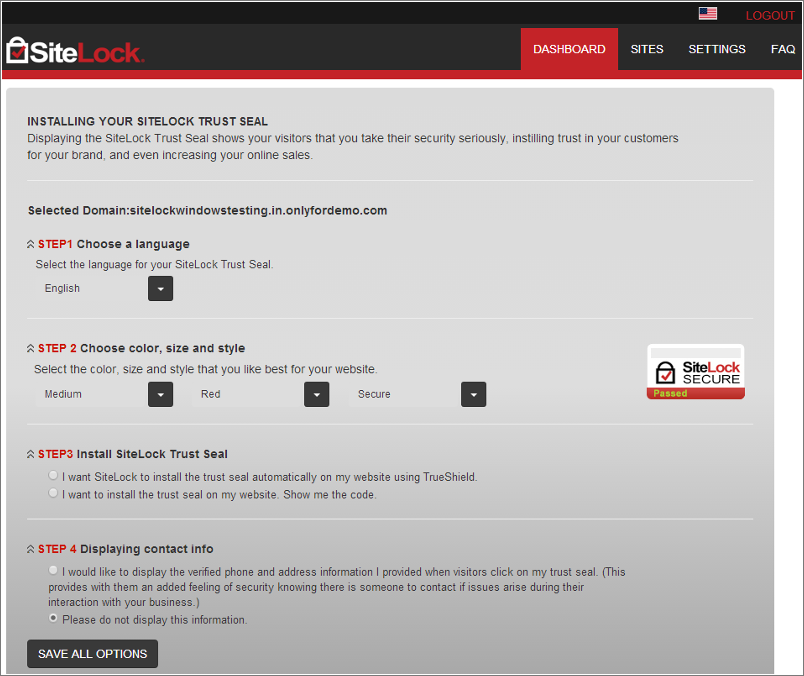Click the US flag language icon

pos(708,14)
